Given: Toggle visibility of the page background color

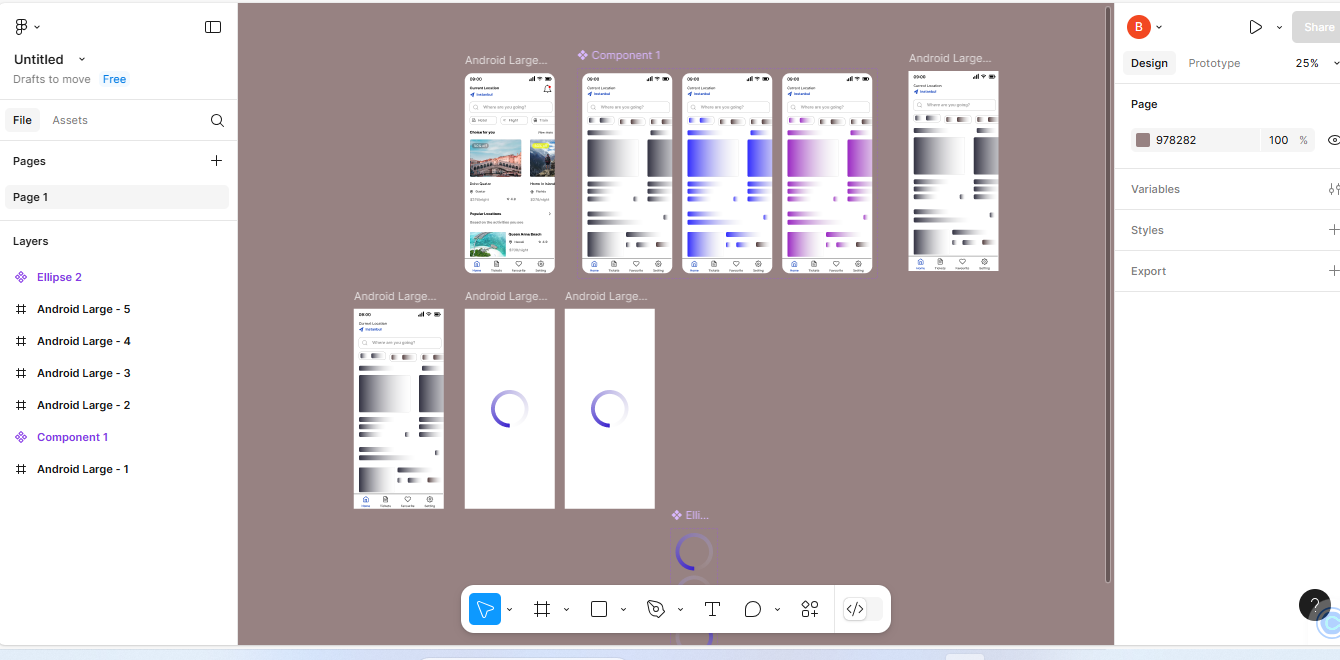Looking at the screenshot, I should [x=1334, y=140].
